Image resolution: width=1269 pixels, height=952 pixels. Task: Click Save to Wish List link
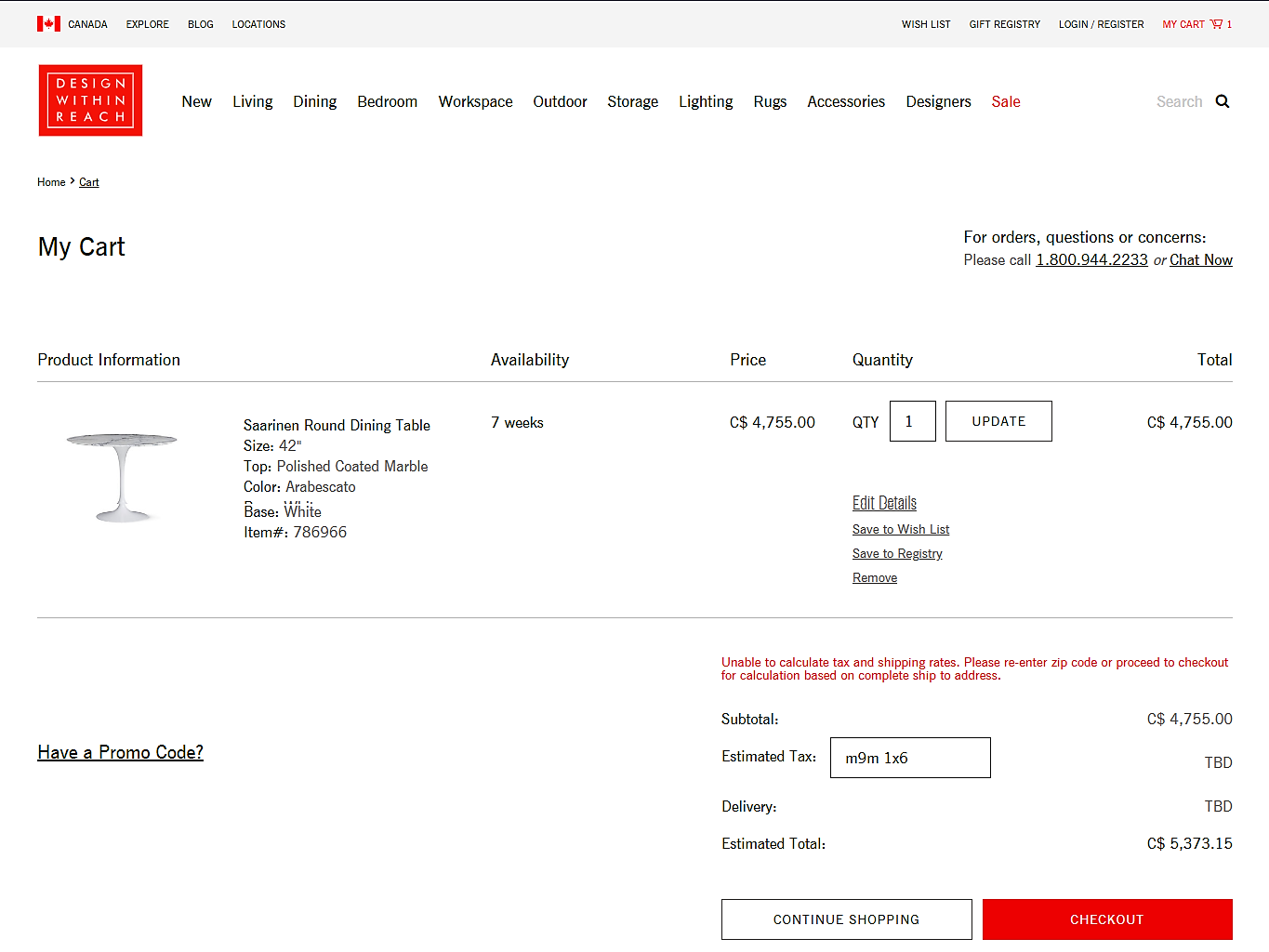(900, 529)
